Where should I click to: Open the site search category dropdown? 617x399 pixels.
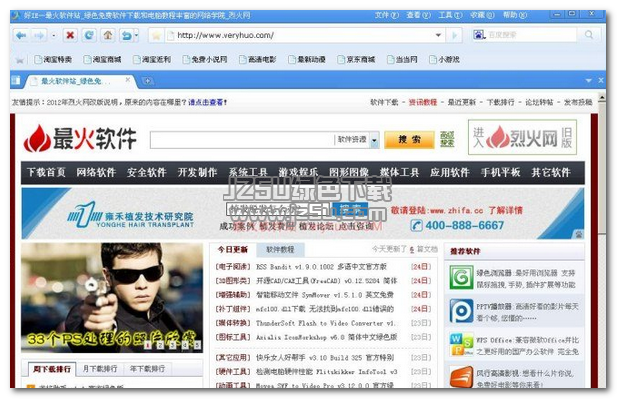pyautogui.click(x=374, y=140)
